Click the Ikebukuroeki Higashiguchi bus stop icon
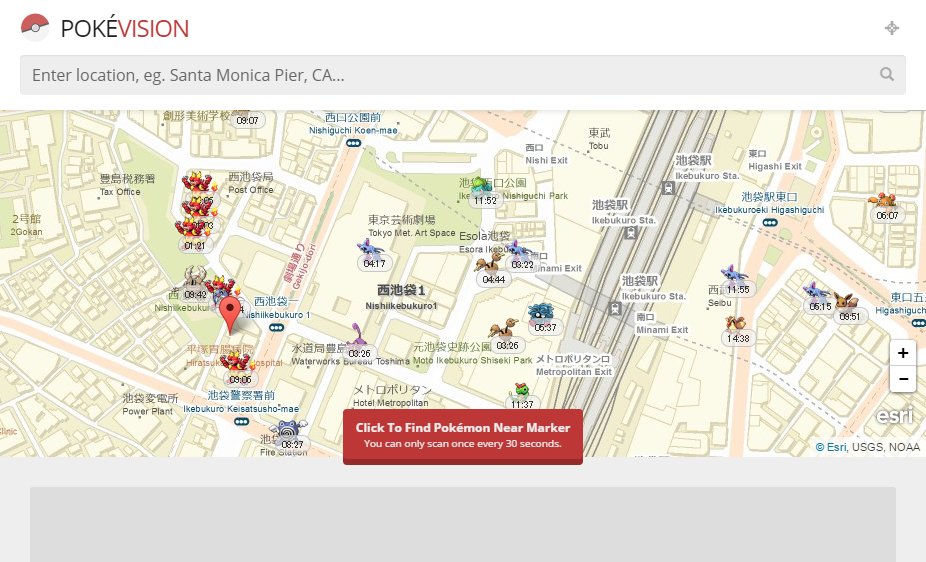The height and width of the screenshot is (562, 926). 770,223
